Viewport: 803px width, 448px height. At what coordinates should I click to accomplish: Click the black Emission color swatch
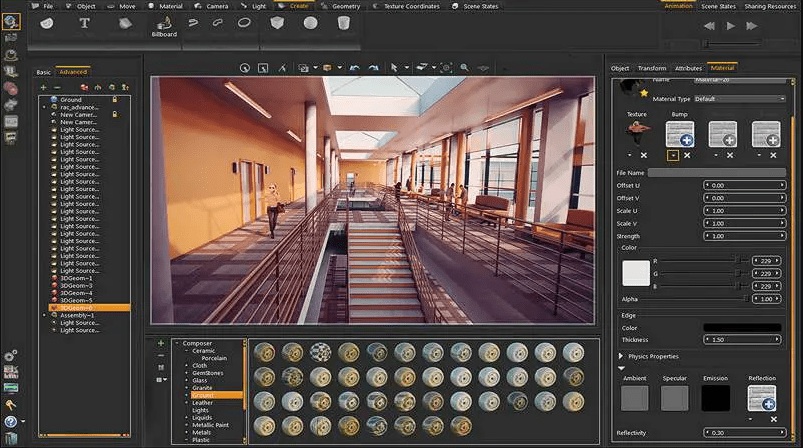click(x=715, y=398)
